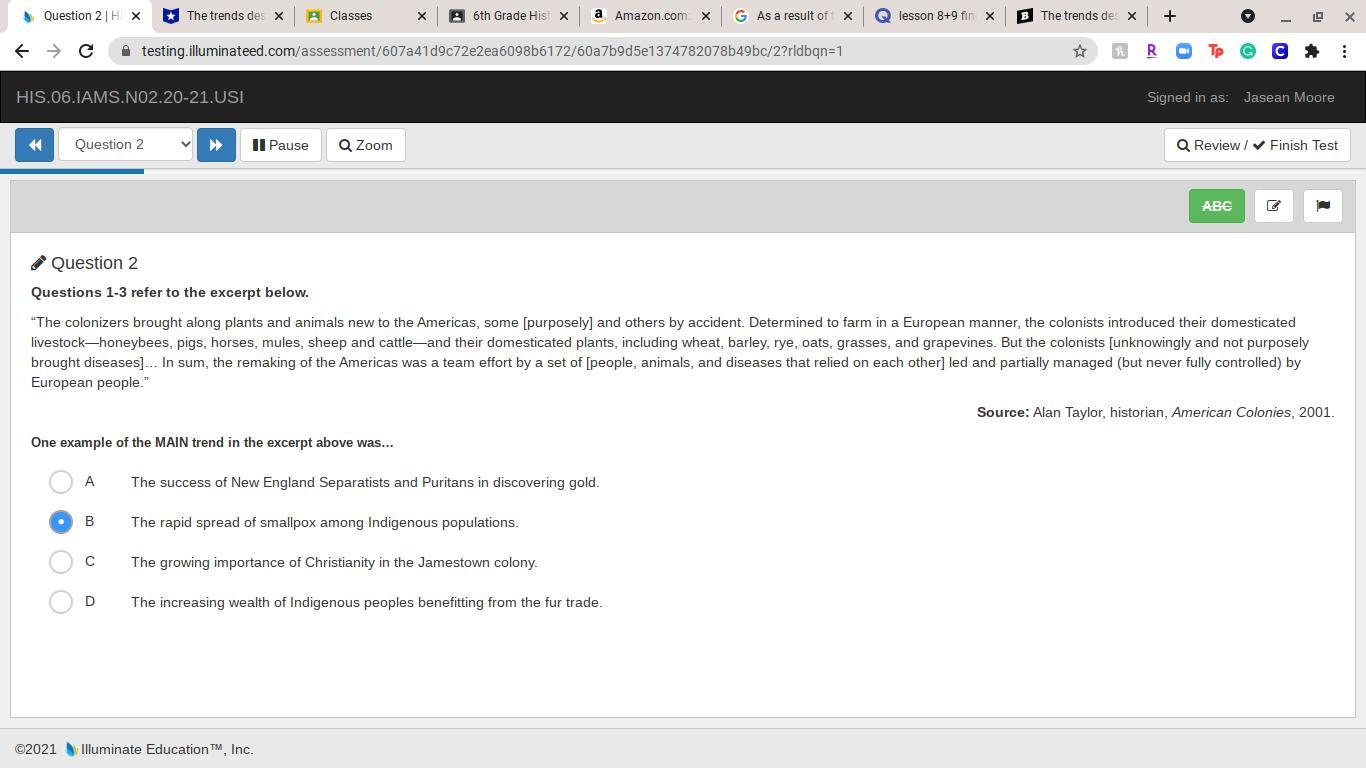Select answer C radio button
Viewport: 1366px width, 768px height.
(x=61, y=562)
